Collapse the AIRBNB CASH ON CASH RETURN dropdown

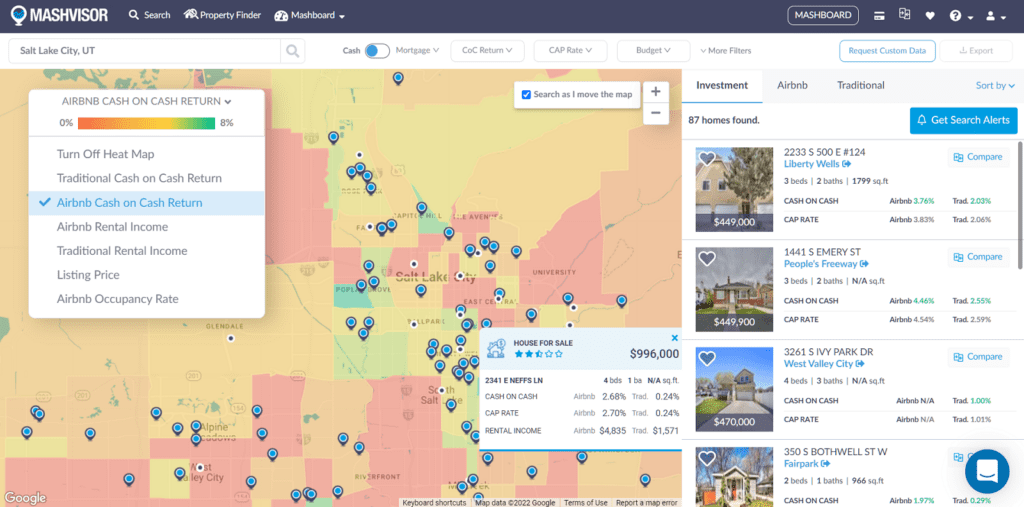(146, 101)
